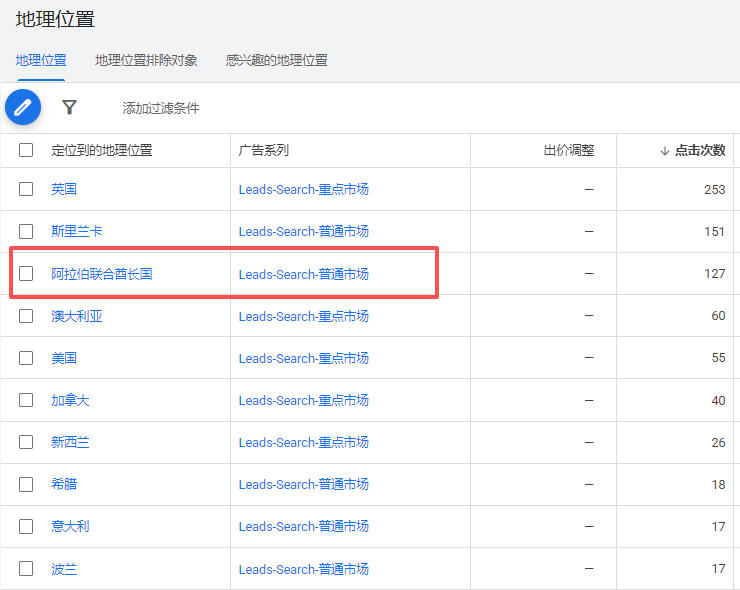Switch to the 地理位置 tab

[x=41, y=60]
